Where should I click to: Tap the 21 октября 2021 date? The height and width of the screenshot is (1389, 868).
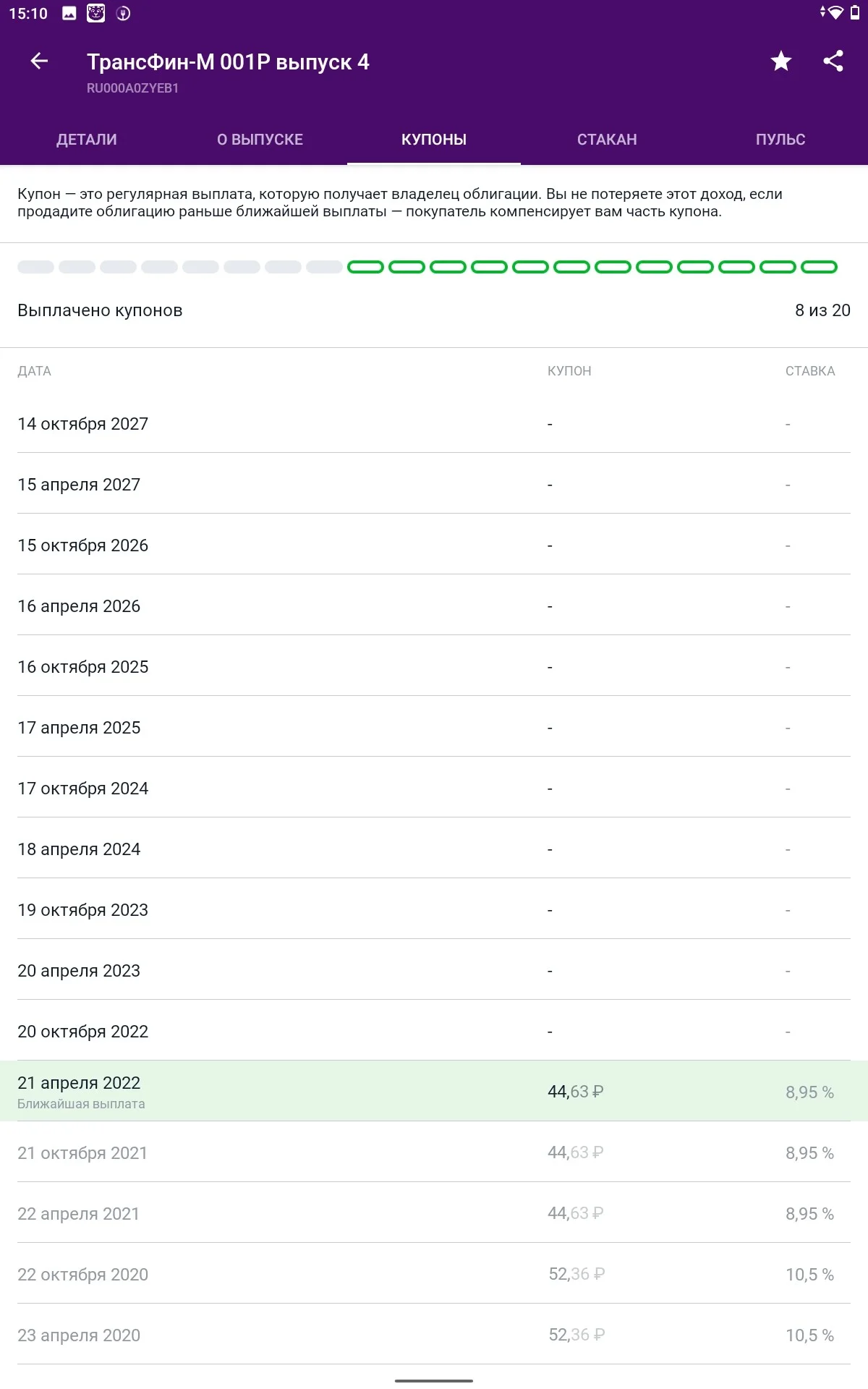pos(82,1153)
